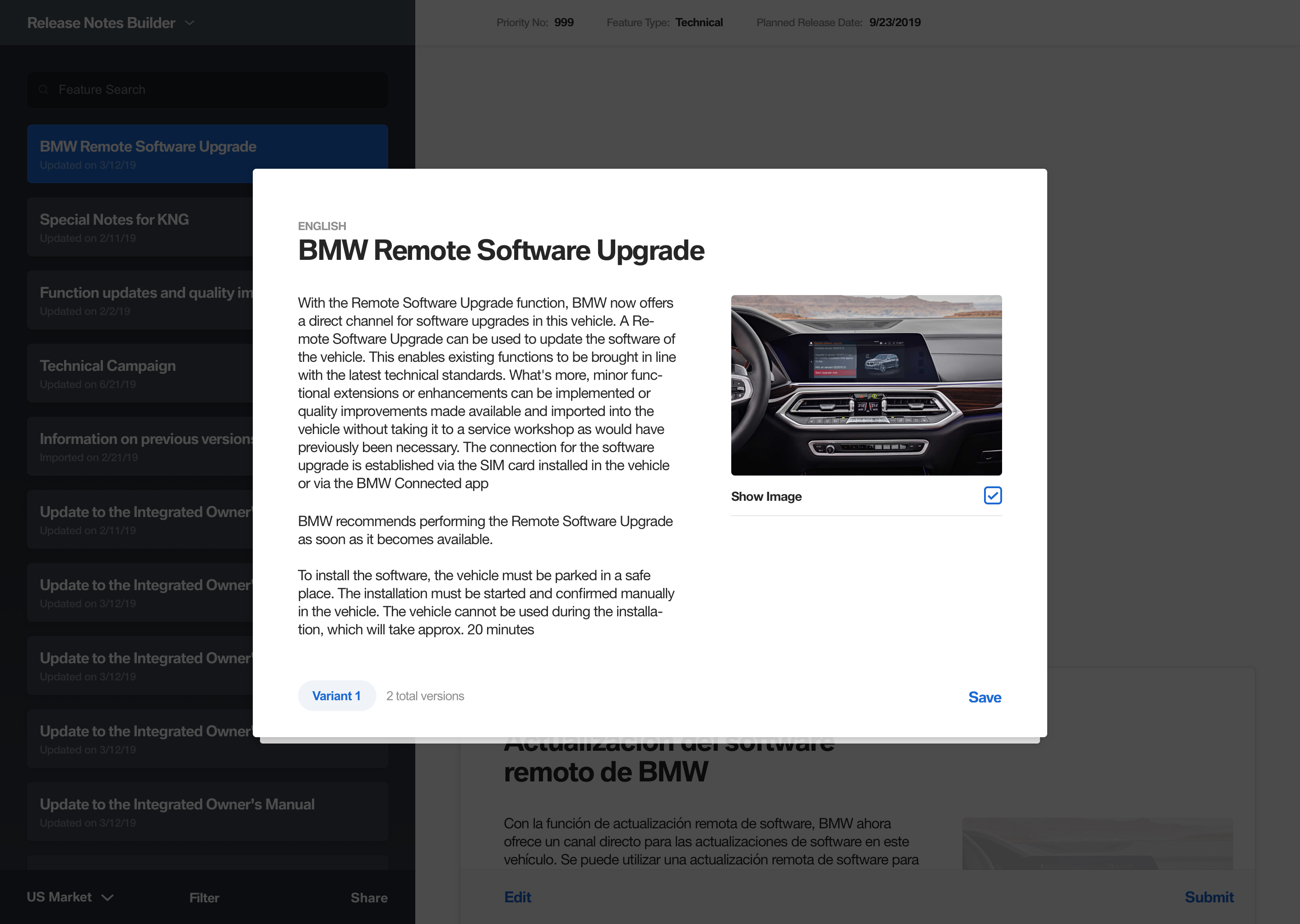Open Function updates and quality item
Image resolution: width=1300 pixels, height=924 pixels.
139,300
